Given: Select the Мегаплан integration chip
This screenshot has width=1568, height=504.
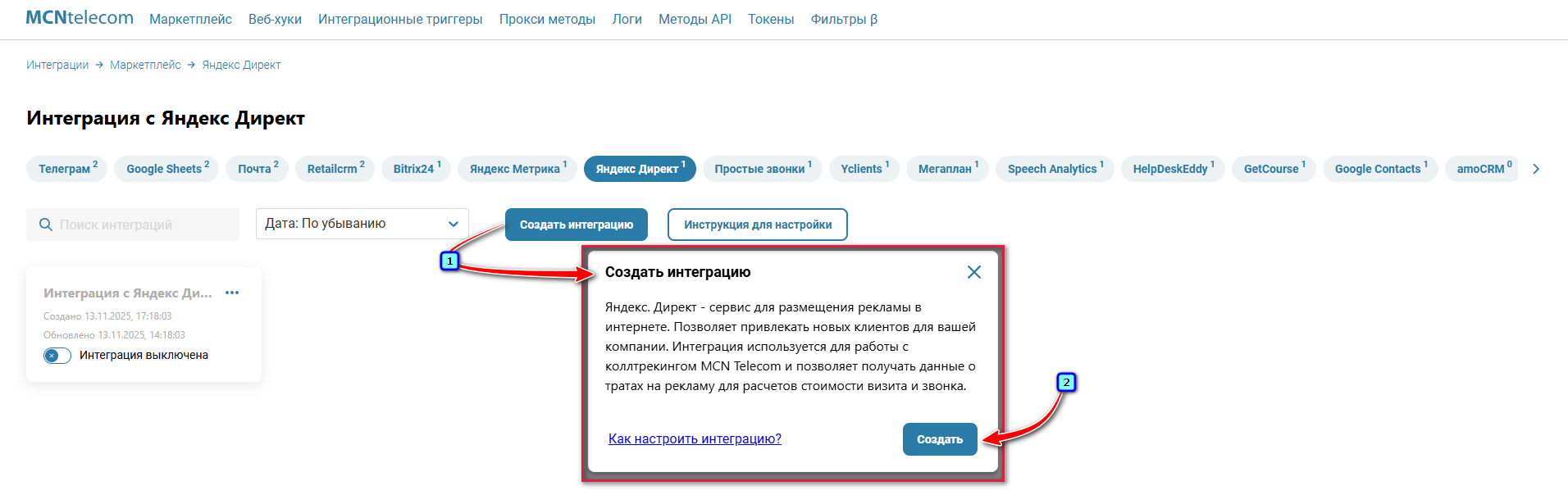Looking at the screenshot, I should pos(947,169).
